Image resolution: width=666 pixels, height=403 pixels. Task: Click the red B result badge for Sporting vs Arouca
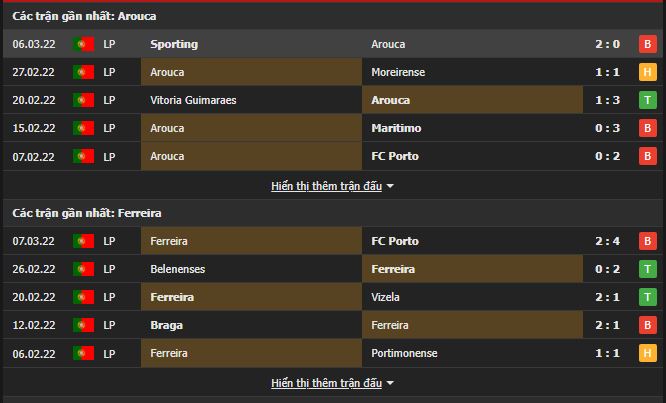click(x=647, y=44)
